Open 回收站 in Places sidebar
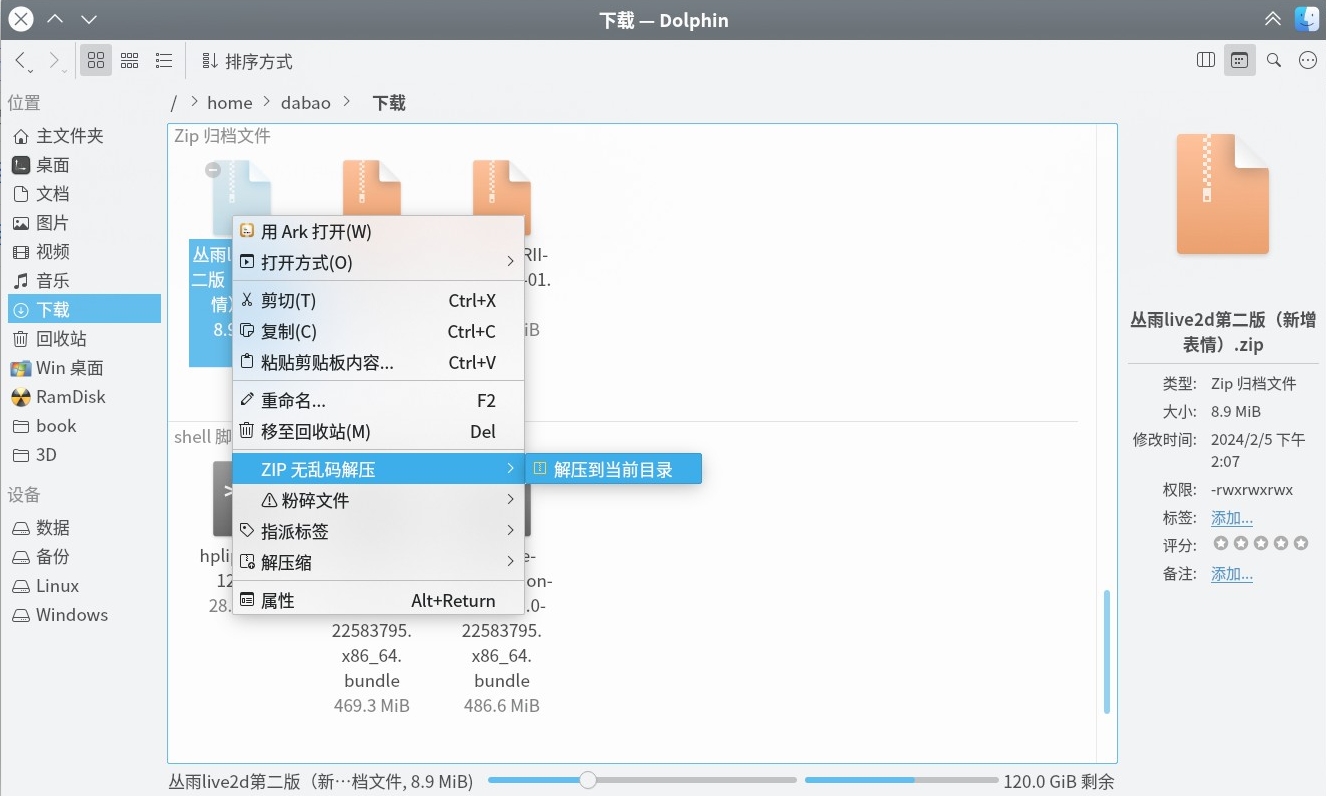 [84, 339]
